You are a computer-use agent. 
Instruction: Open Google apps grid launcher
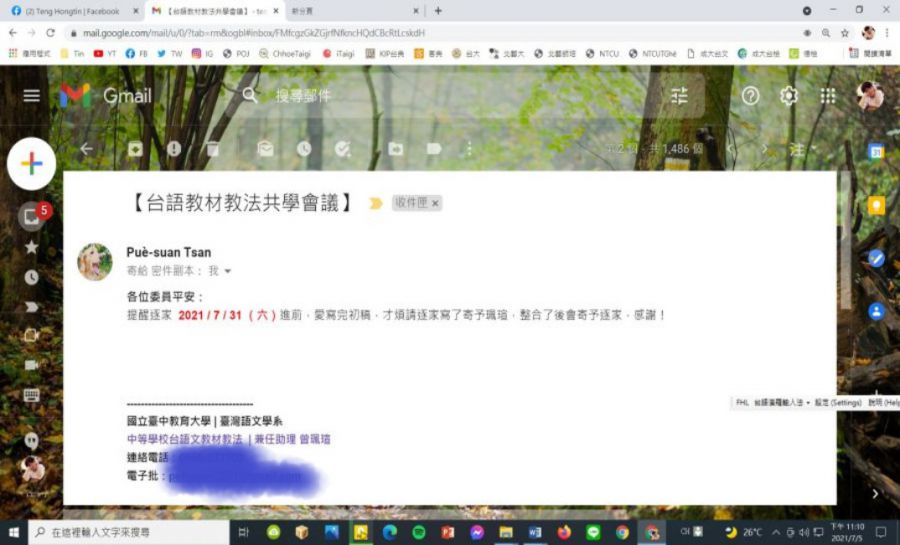827,96
